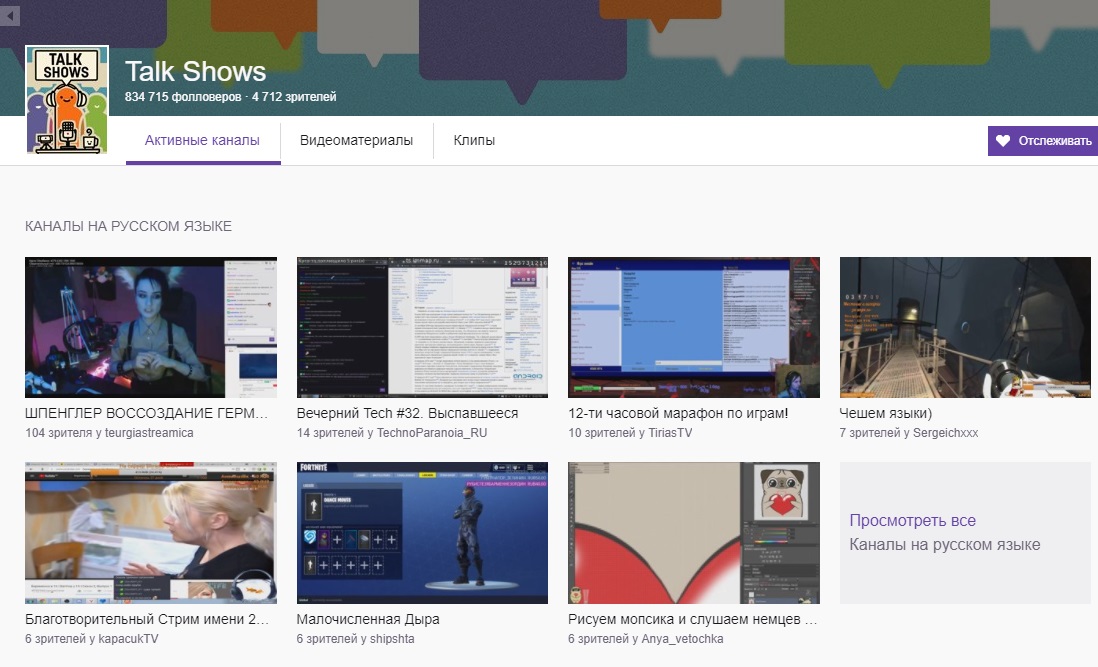The height and width of the screenshot is (667, 1098).
Task: Open the 12-ти часовой марафон stream thumbnail
Action: 694,327
